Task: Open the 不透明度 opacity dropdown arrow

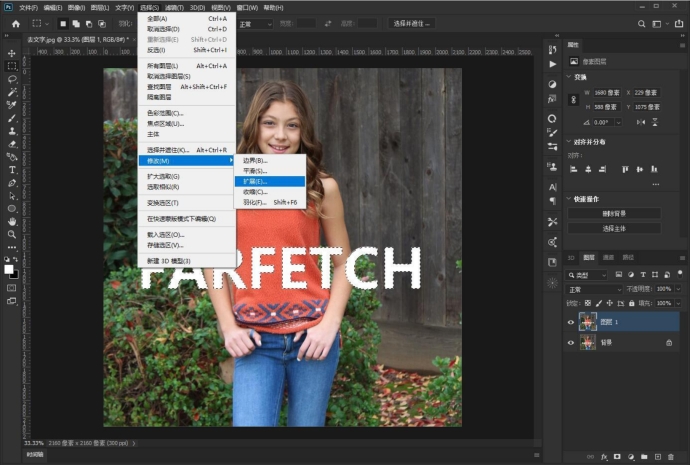Action: (x=678, y=289)
